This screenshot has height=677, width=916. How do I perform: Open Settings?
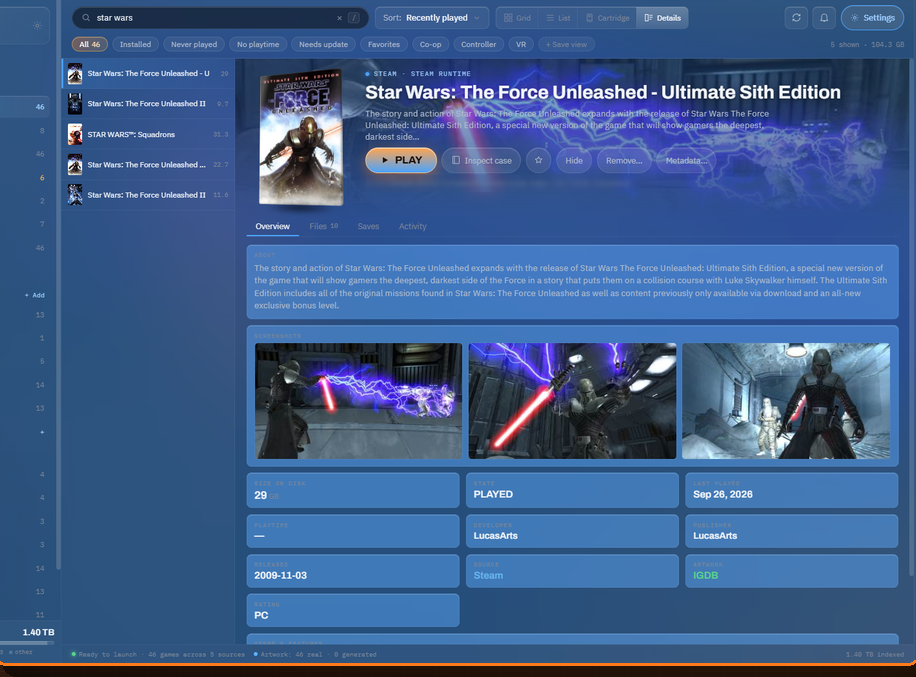(872, 18)
